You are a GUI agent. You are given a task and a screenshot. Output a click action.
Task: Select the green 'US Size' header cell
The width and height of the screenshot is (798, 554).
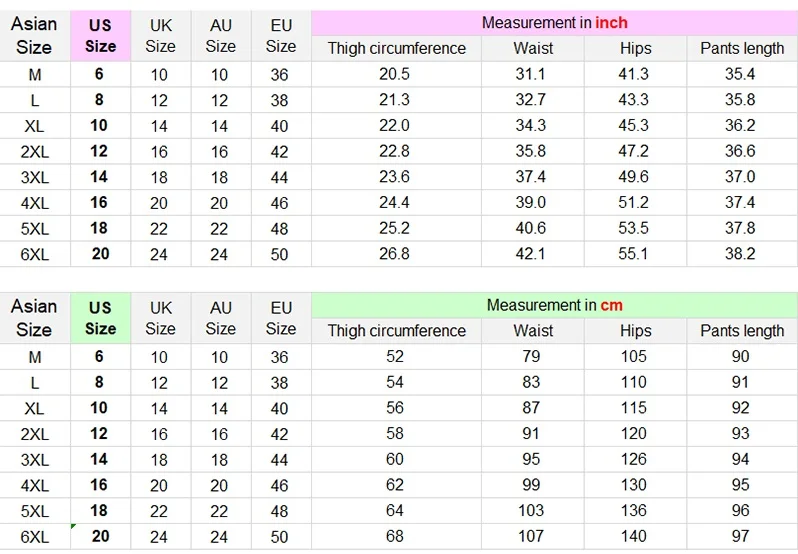[x=100, y=318]
